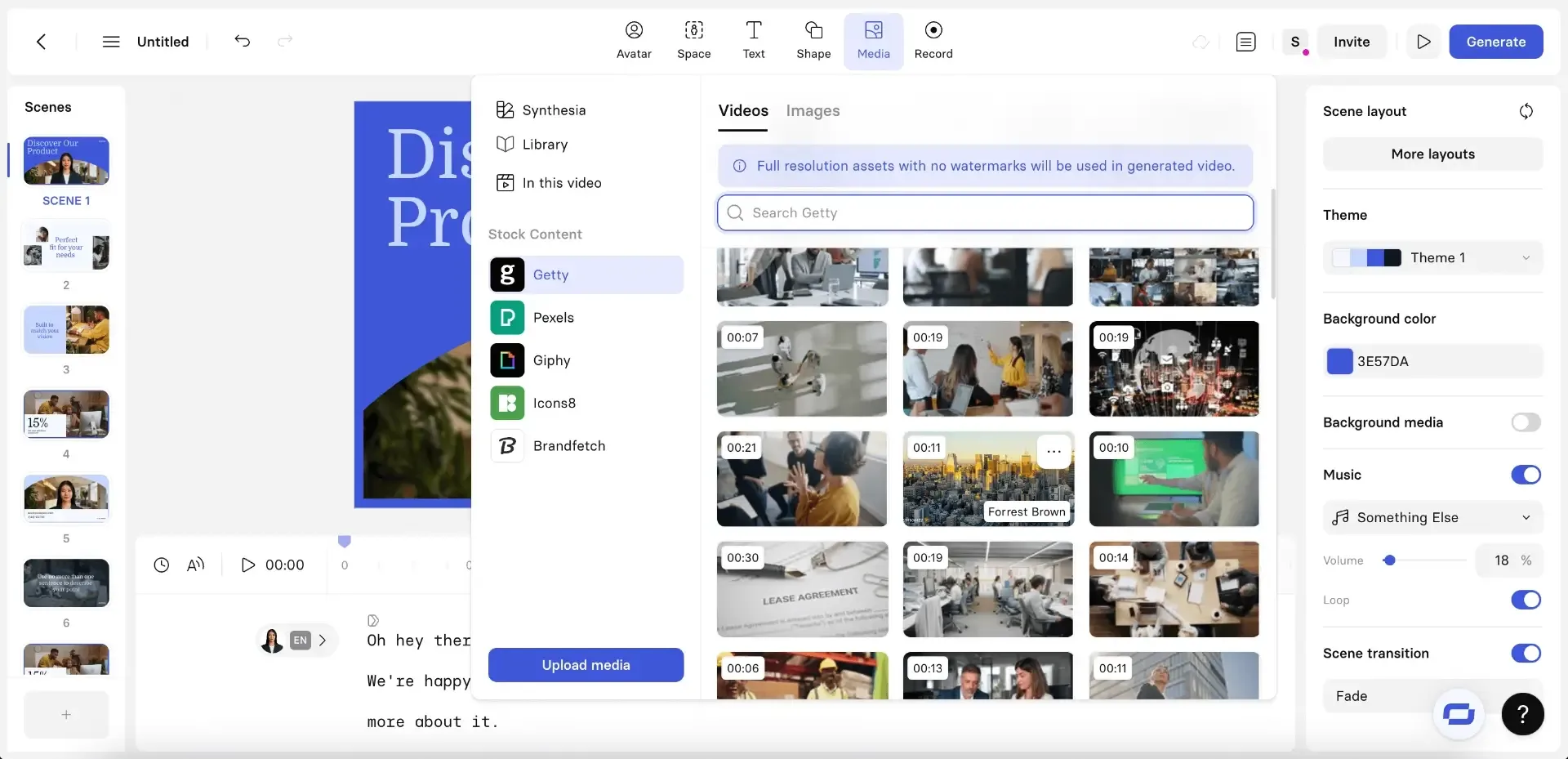Expand the Theme 1 dropdown
The width and height of the screenshot is (1568, 759).
click(x=1432, y=257)
